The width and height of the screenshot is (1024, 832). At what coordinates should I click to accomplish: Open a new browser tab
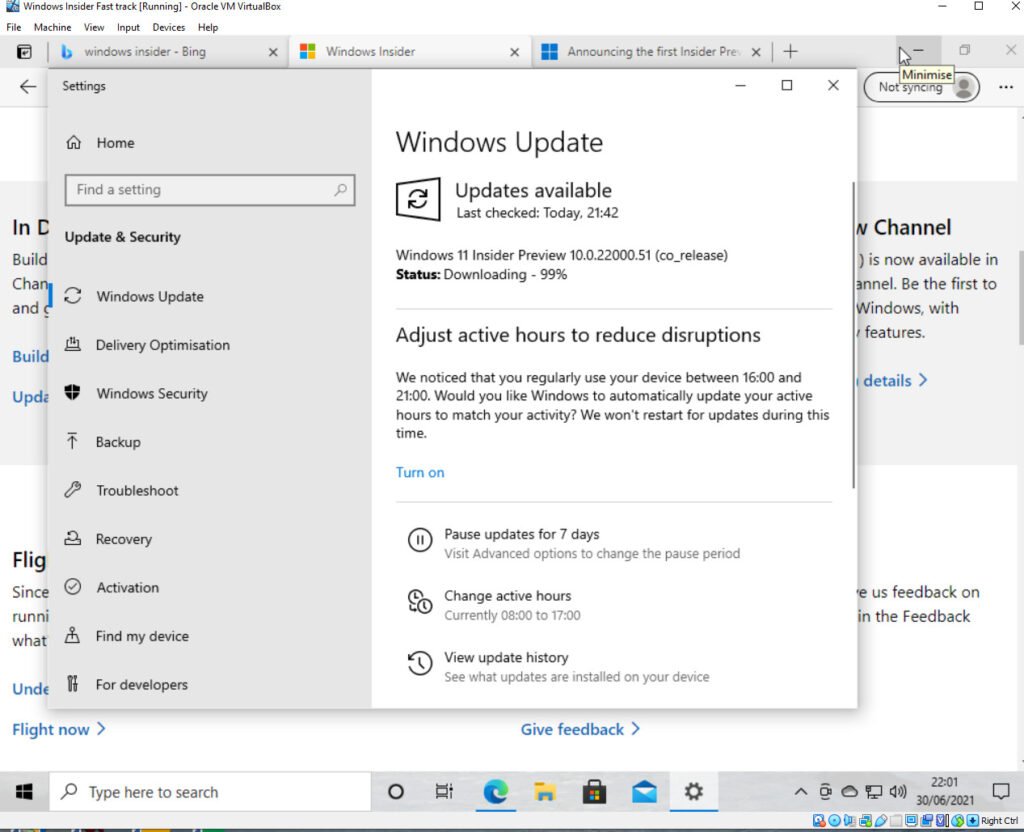(790, 52)
